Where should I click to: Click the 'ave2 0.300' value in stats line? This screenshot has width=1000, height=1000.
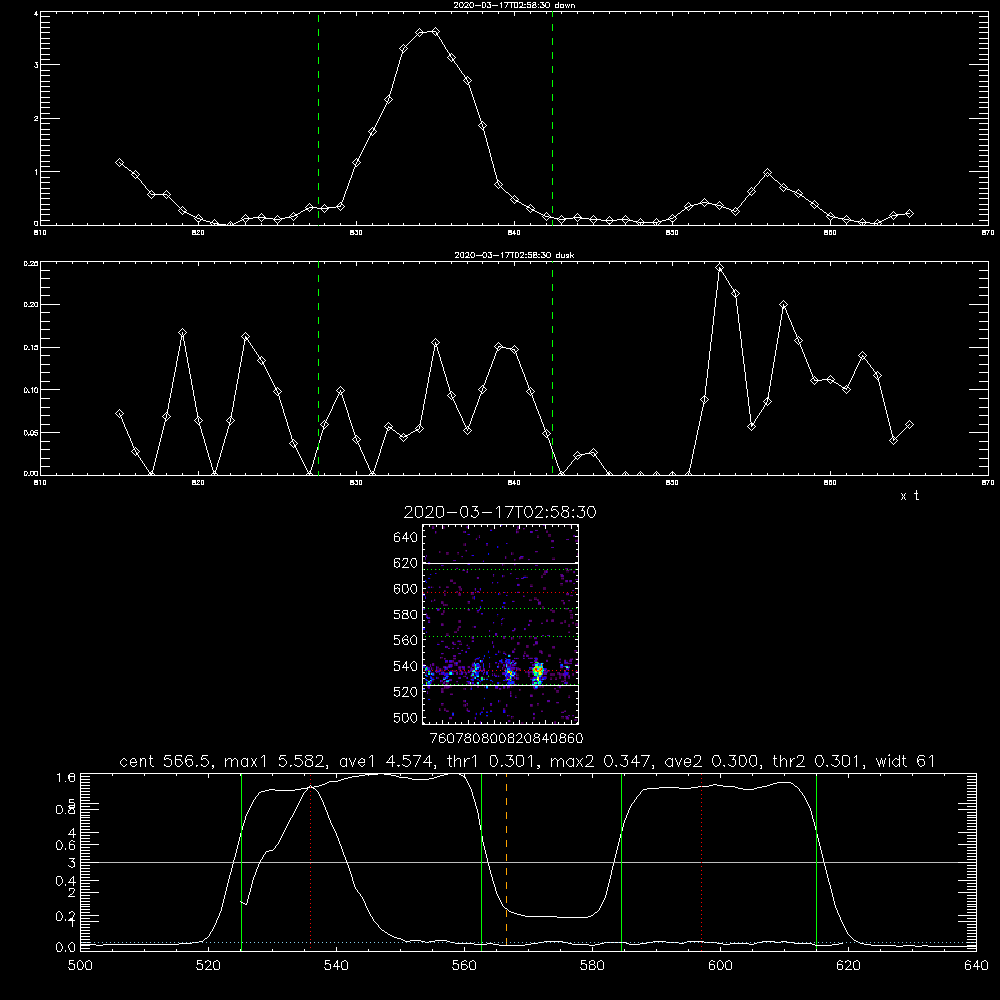712,761
